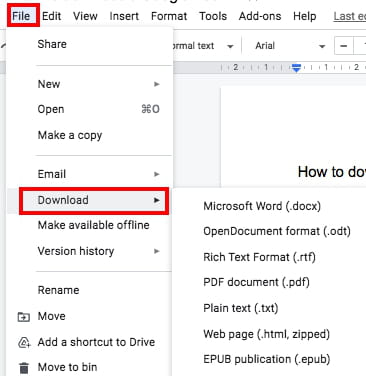Open the Insert menu

click(124, 16)
